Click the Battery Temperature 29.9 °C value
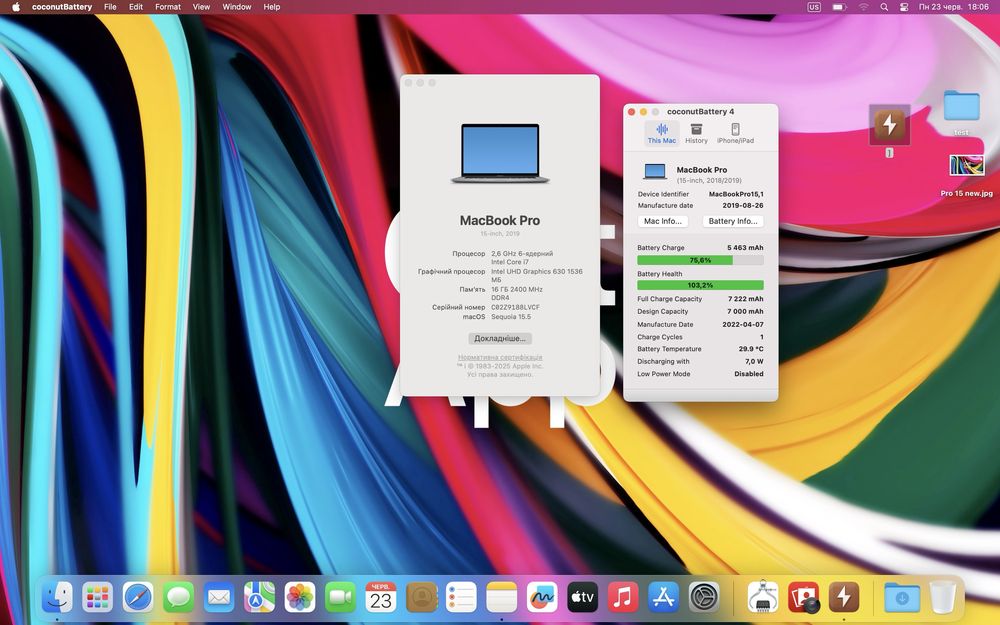The image size is (1000, 625). tap(751, 349)
